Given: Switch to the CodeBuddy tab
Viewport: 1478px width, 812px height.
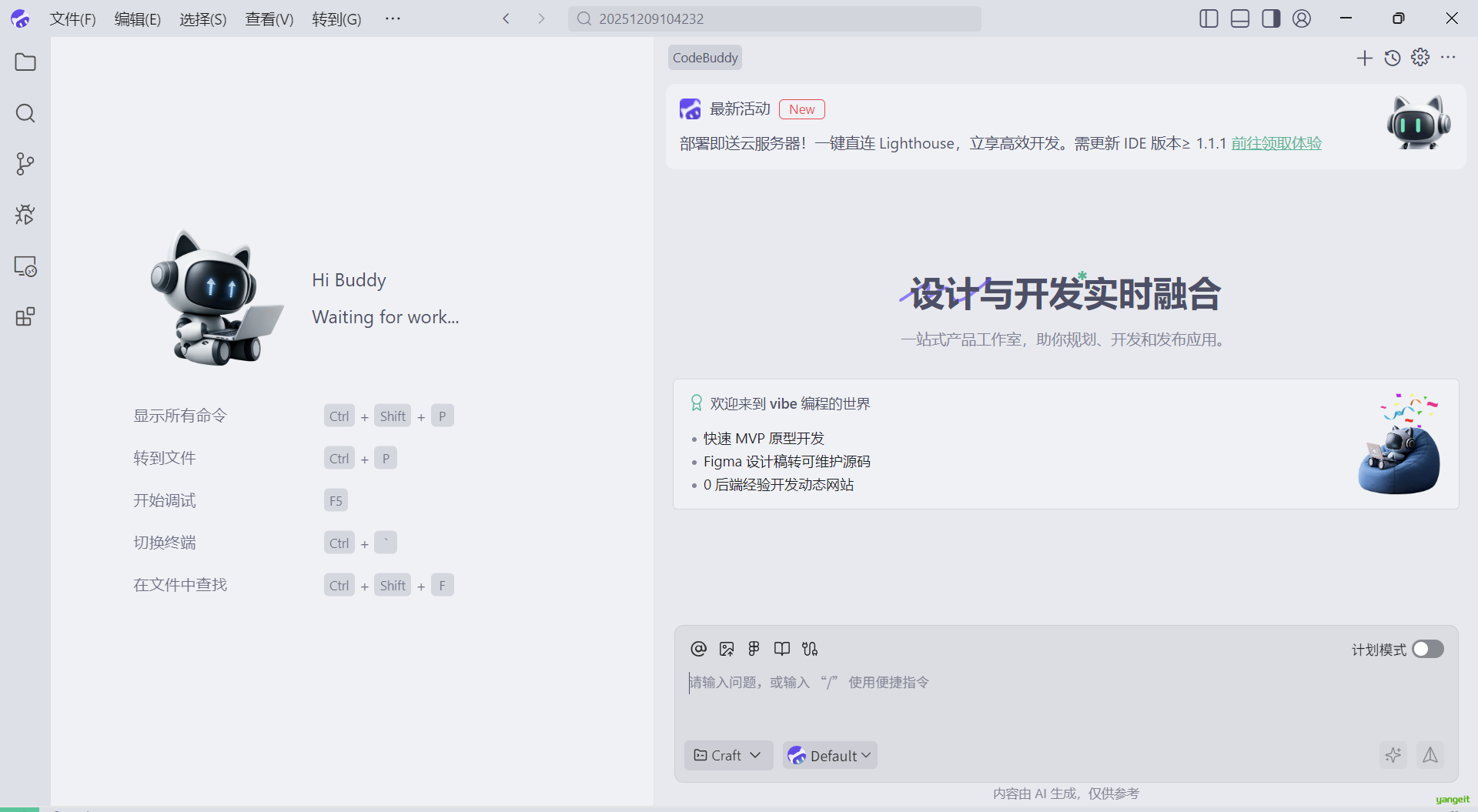Looking at the screenshot, I should [704, 58].
